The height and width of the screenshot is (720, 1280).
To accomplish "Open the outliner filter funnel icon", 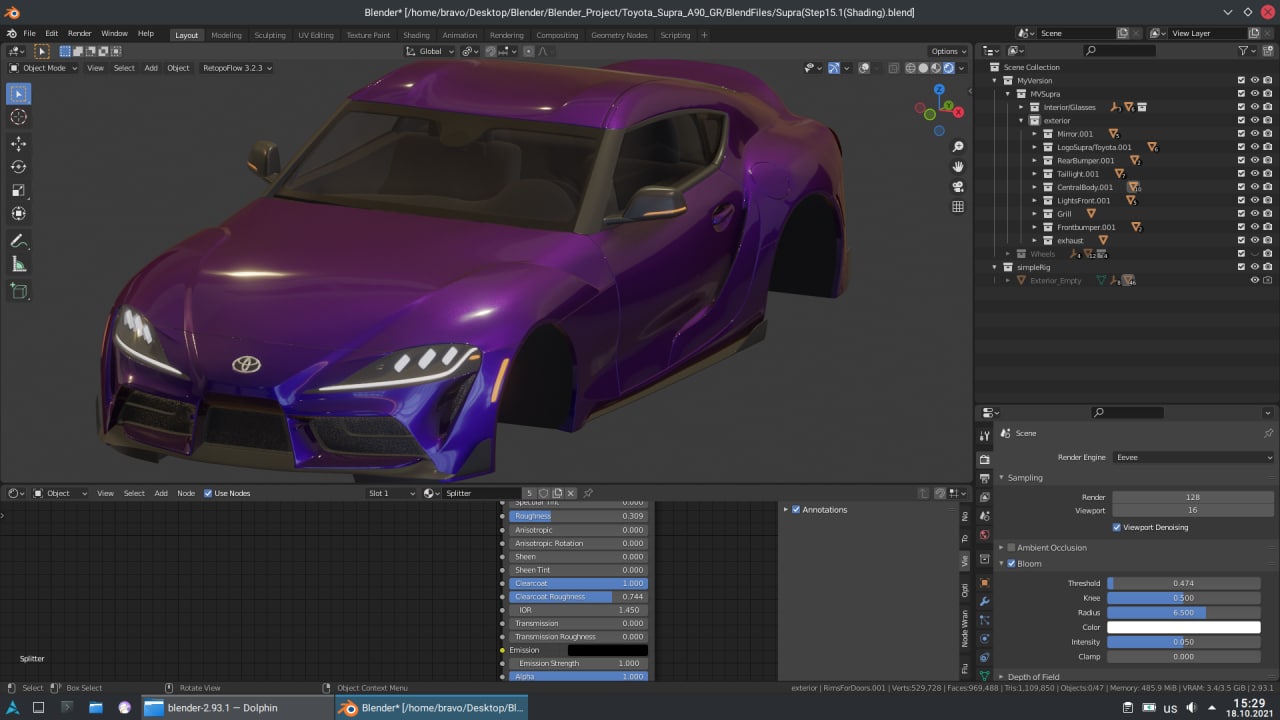I will pos(1245,50).
